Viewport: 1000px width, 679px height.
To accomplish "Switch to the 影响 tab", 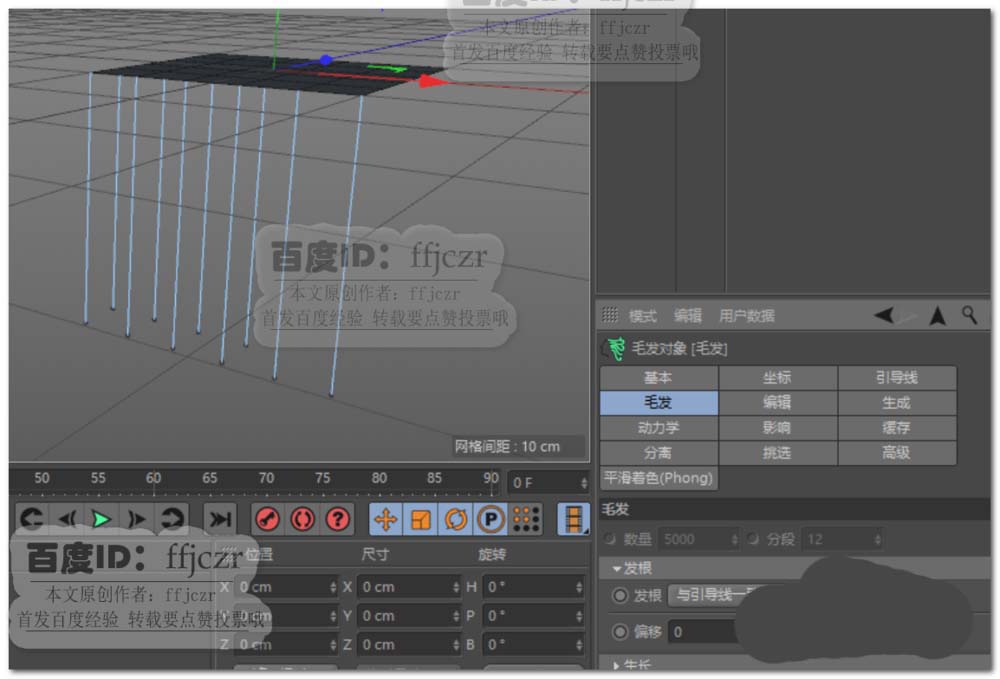I will (x=777, y=427).
